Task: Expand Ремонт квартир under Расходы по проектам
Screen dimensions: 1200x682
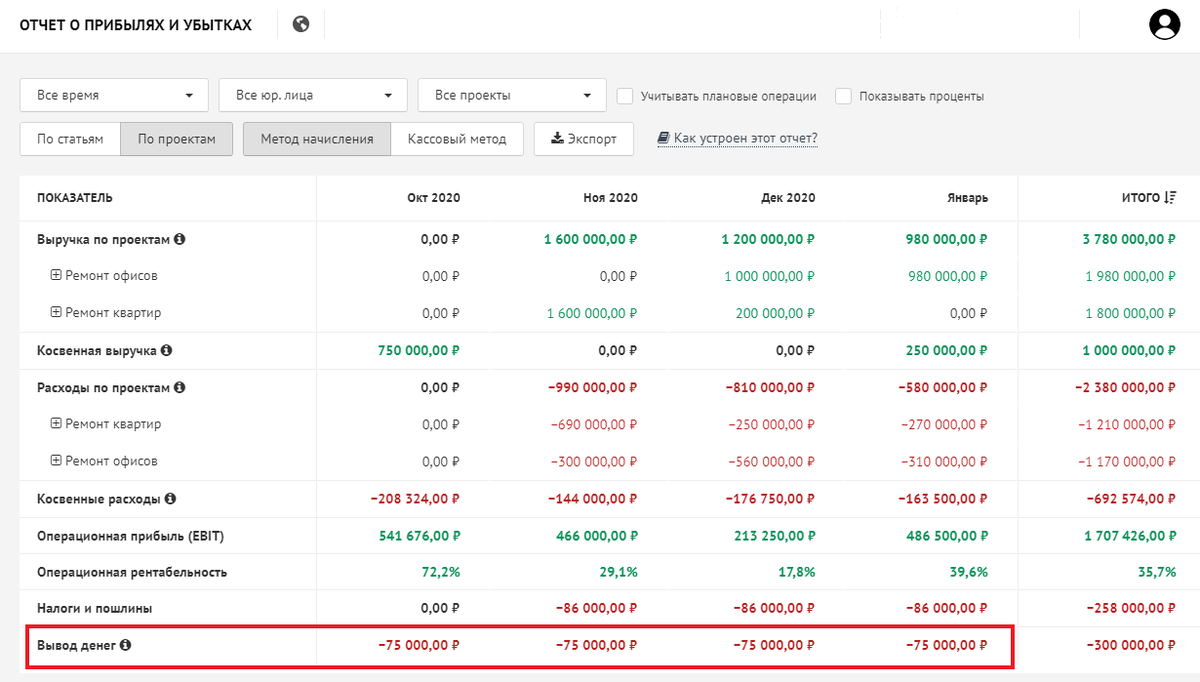Action: coord(56,424)
